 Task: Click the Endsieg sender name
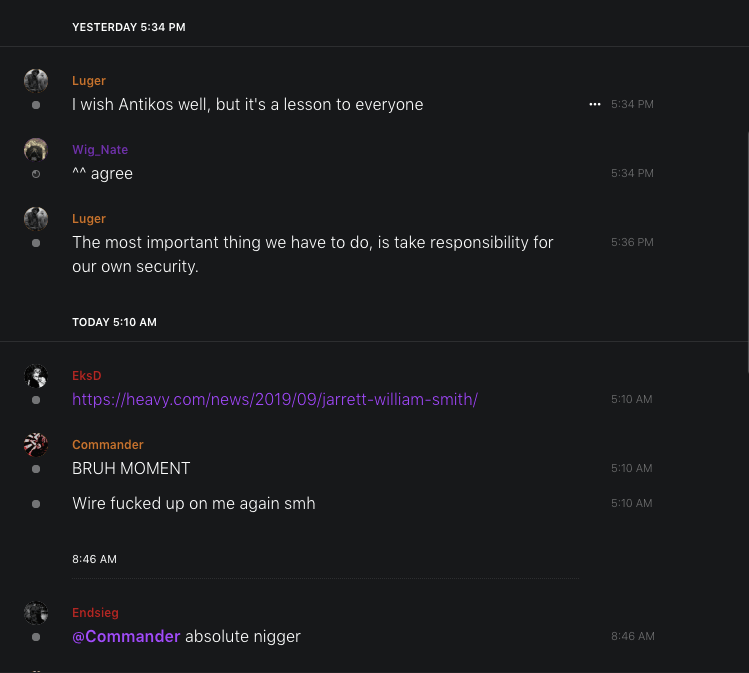pos(95,613)
